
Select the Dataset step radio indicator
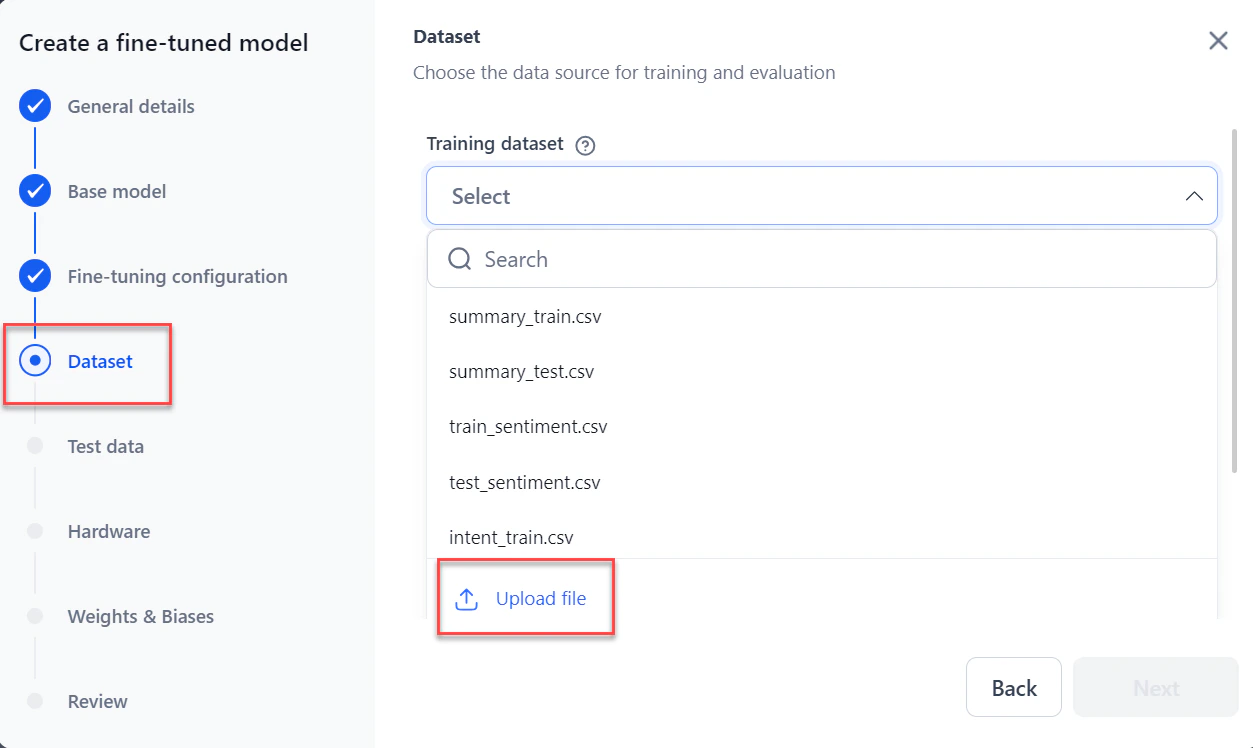34,360
